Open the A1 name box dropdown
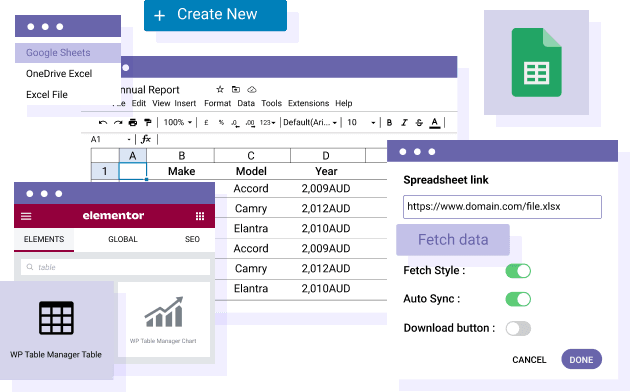 (129, 139)
